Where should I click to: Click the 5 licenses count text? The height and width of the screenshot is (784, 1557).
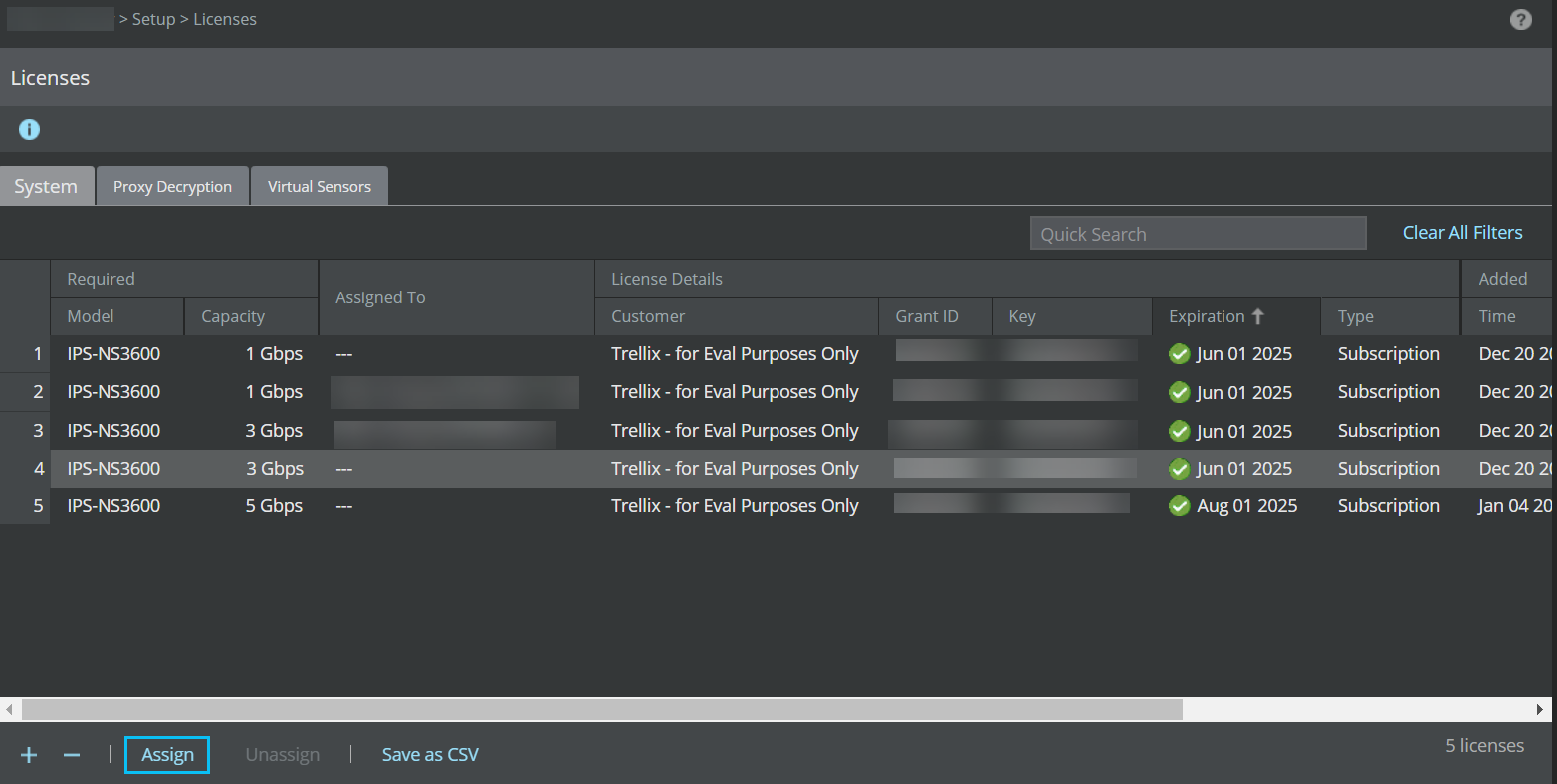tap(1484, 746)
